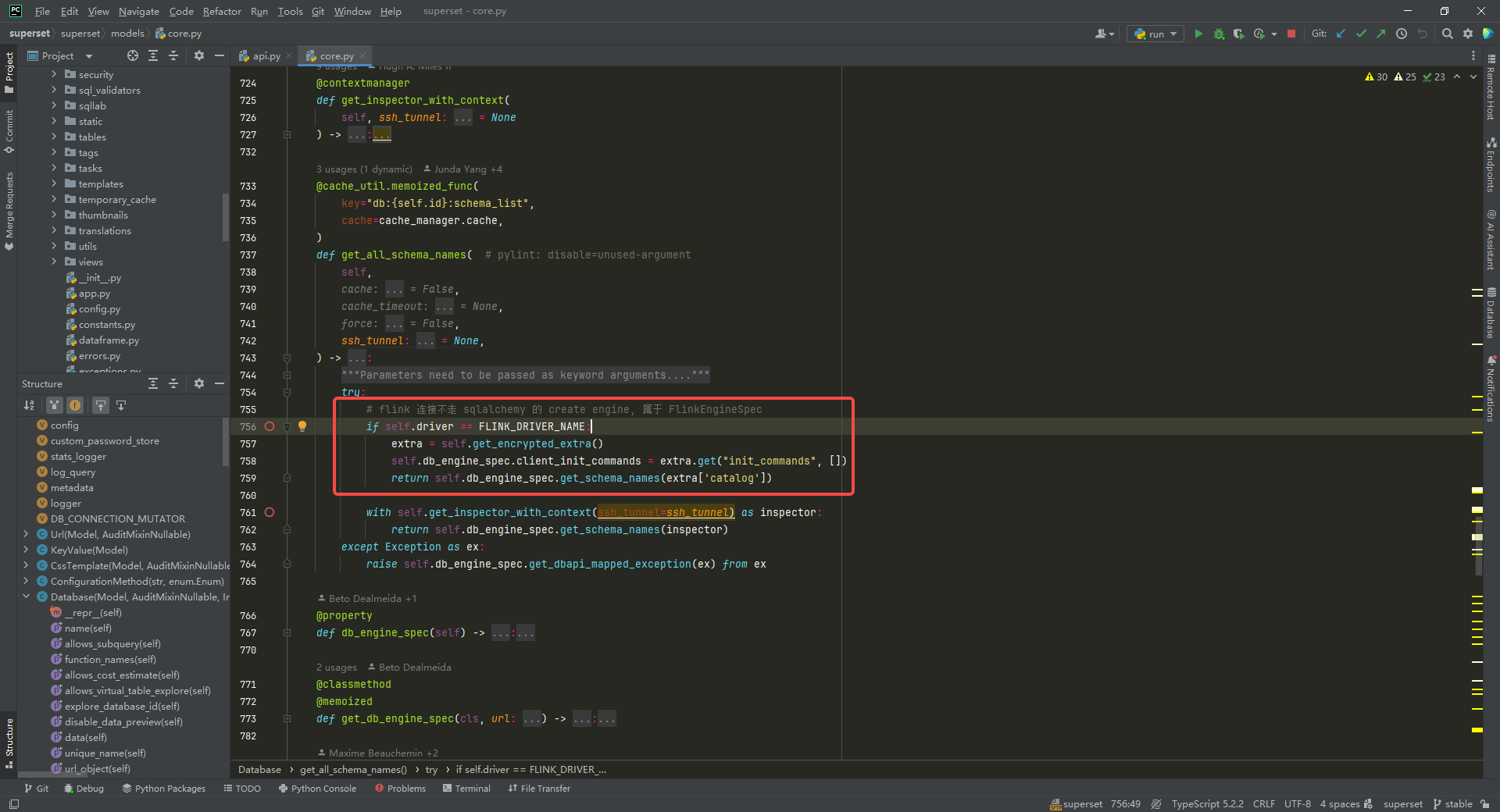Expand the security folder

pyautogui.click(x=54, y=74)
